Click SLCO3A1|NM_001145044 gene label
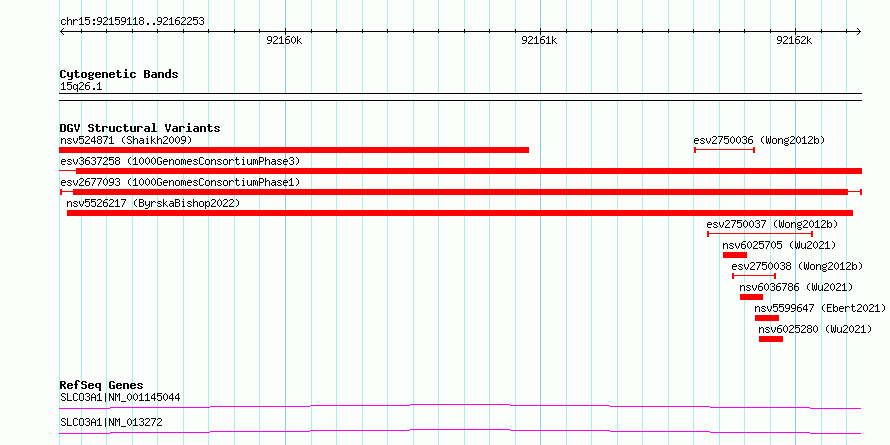 (120, 397)
